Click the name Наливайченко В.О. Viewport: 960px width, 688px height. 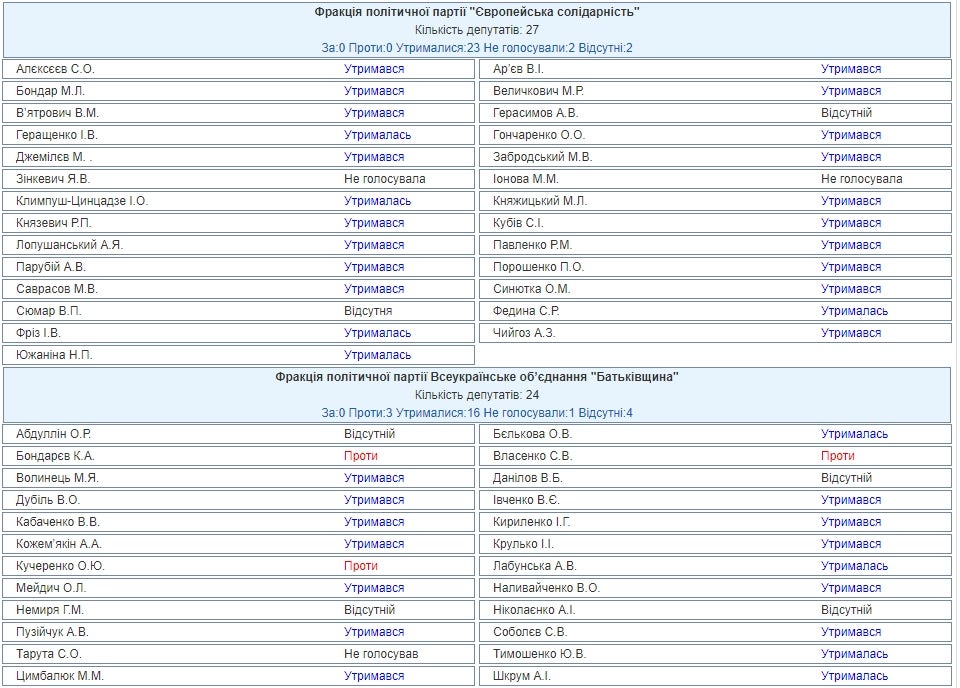[546, 588]
